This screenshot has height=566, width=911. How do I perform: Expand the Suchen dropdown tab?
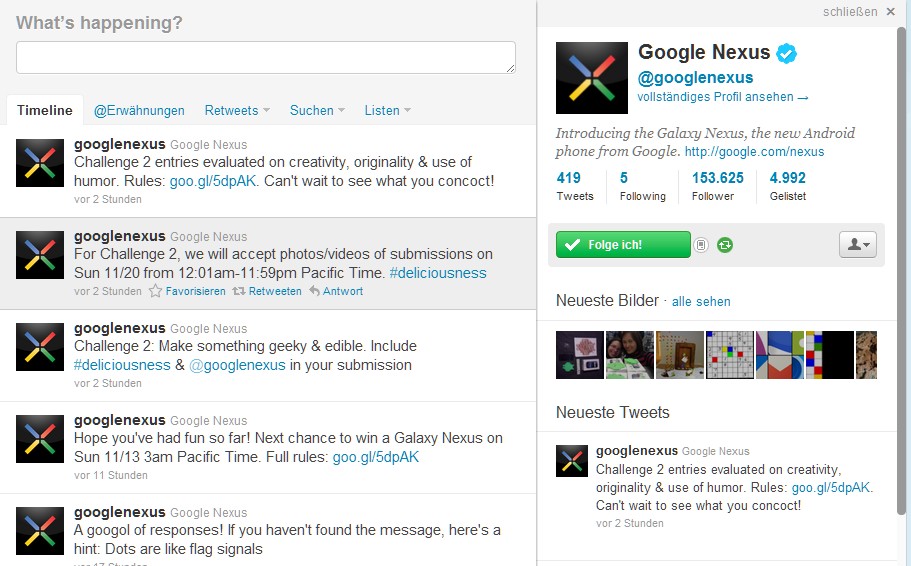click(x=317, y=110)
